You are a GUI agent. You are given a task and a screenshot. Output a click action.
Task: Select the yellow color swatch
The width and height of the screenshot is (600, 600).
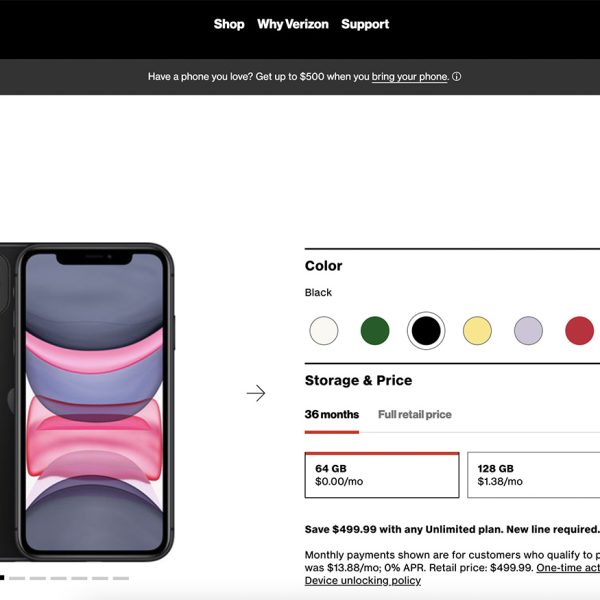477,331
